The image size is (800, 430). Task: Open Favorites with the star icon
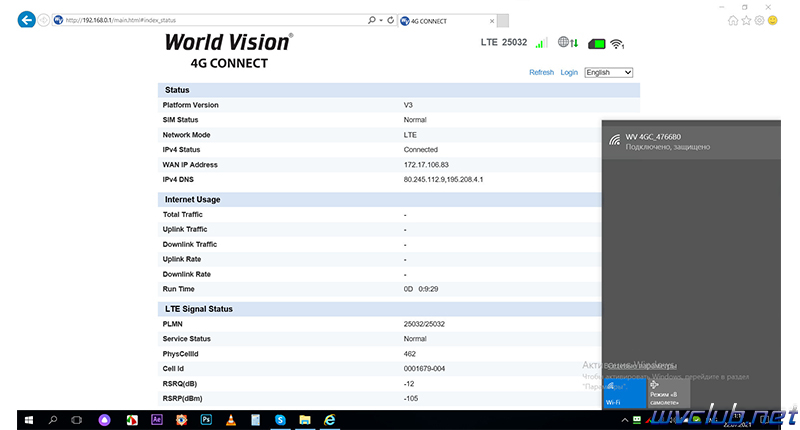pyautogui.click(x=746, y=20)
